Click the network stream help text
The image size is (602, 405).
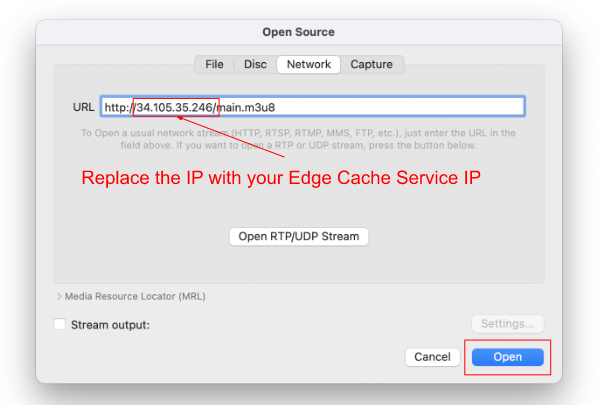(x=297, y=138)
